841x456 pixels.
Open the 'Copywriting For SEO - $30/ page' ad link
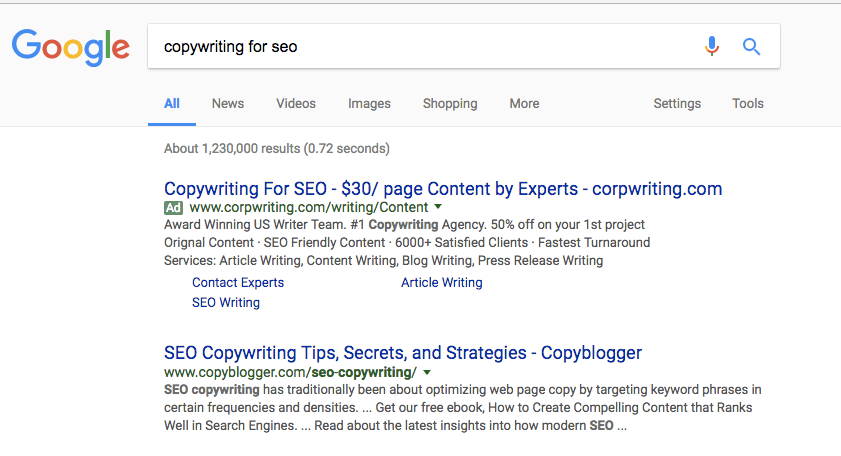click(x=443, y=189)
